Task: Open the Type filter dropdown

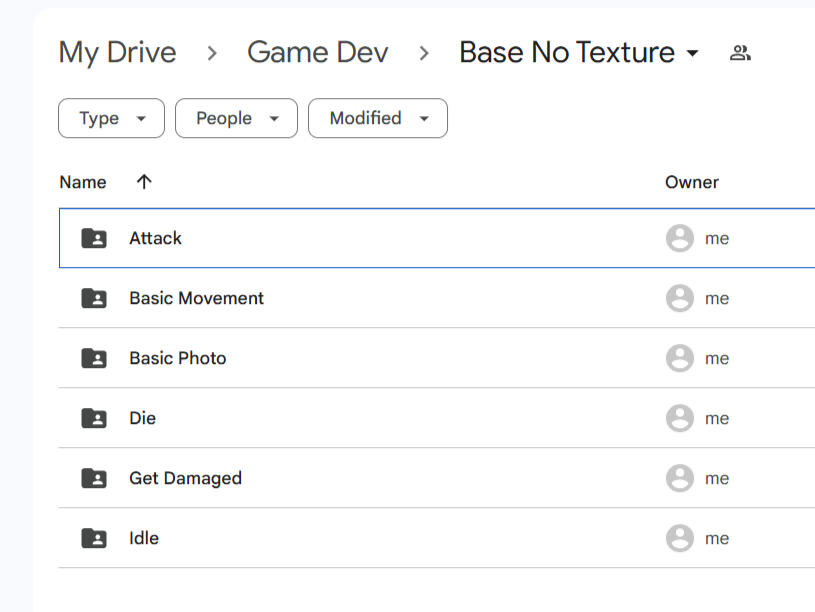Action: (x=111, y=118)
